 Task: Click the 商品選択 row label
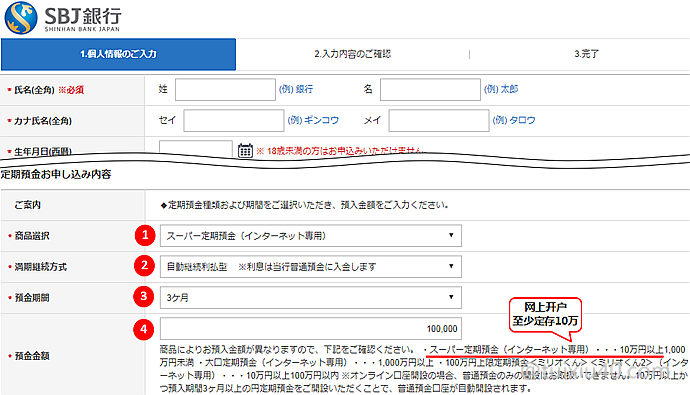32,236
